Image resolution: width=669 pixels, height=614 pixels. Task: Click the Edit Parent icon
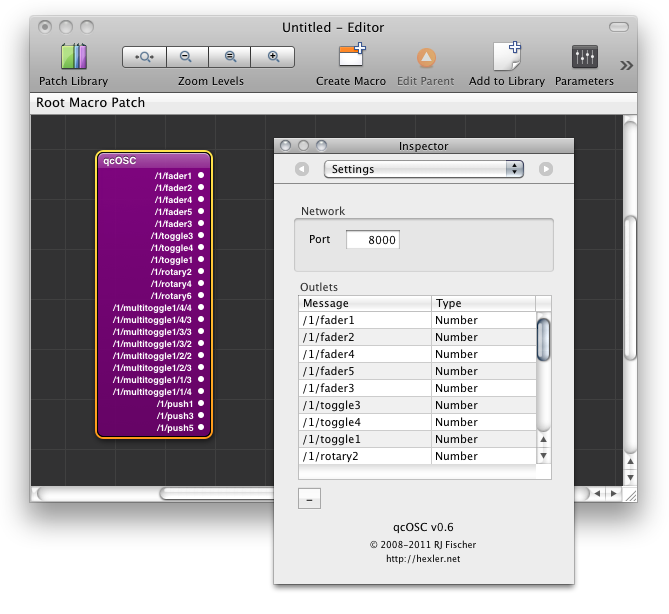[426, 58]
